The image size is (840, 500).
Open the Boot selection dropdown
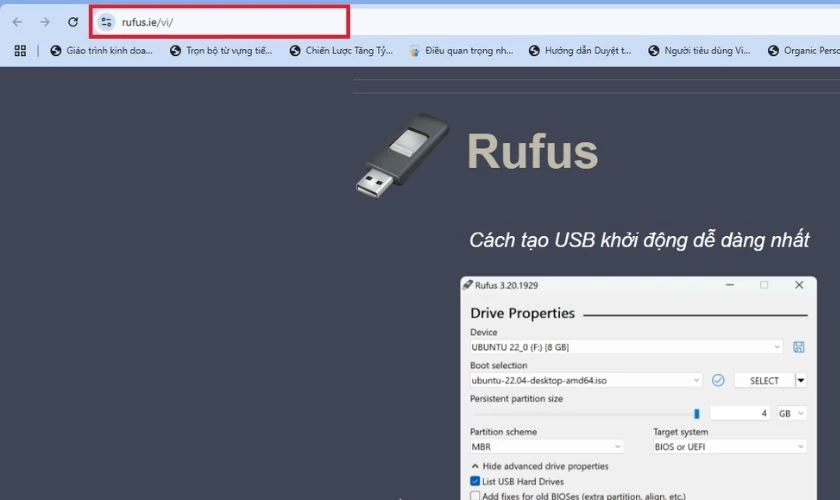[586, 380]
